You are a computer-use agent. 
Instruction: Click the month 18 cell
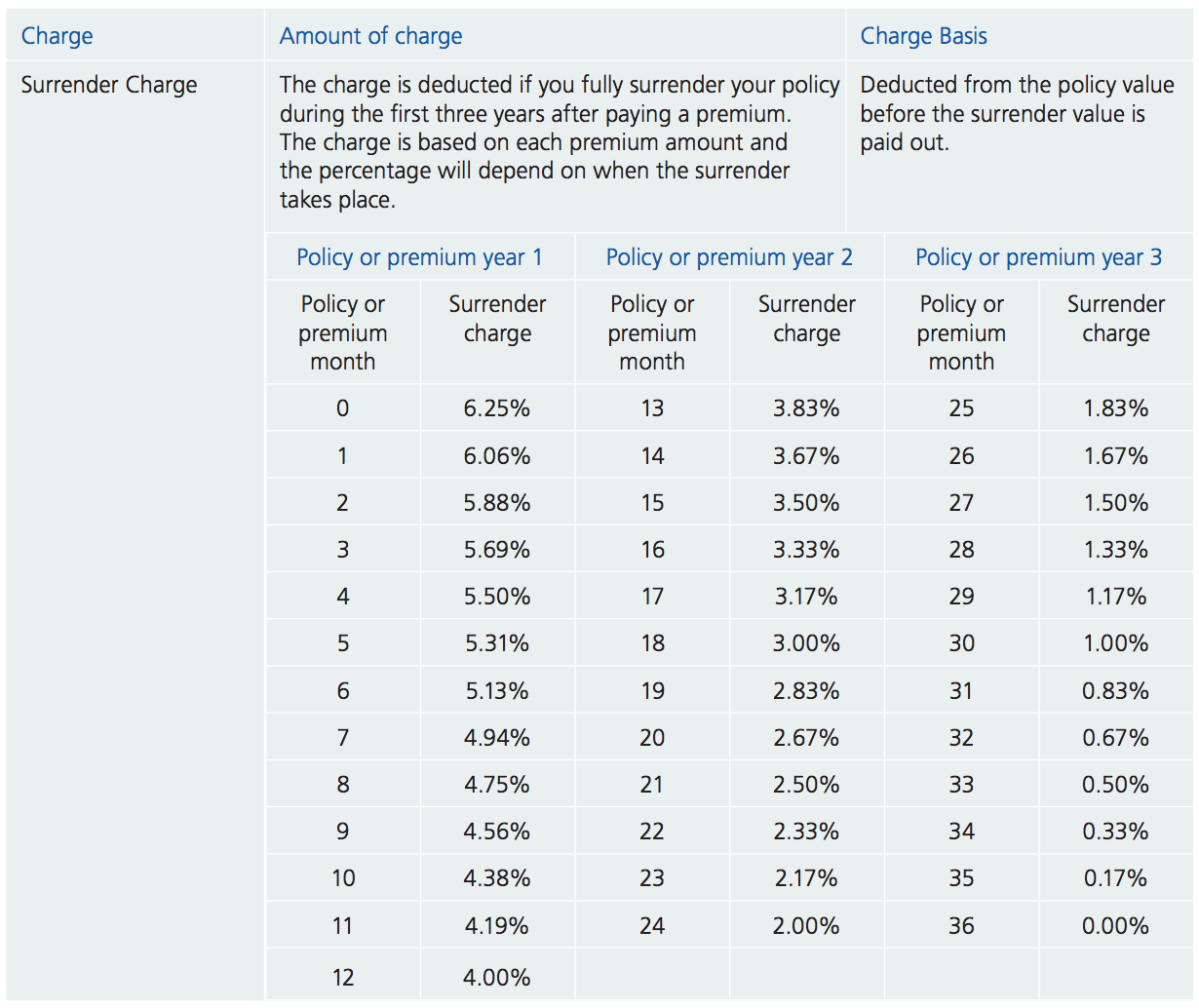(652, 643)
